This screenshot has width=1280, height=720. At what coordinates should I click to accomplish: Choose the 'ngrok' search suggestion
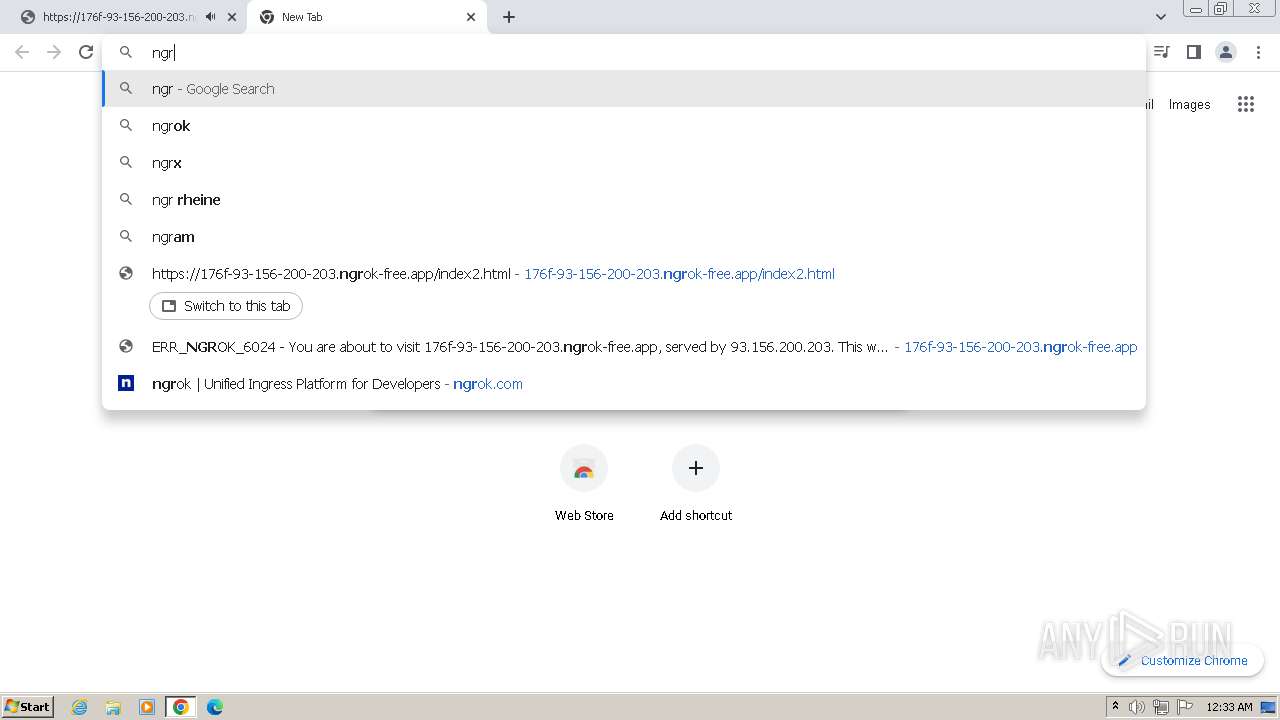624,126
